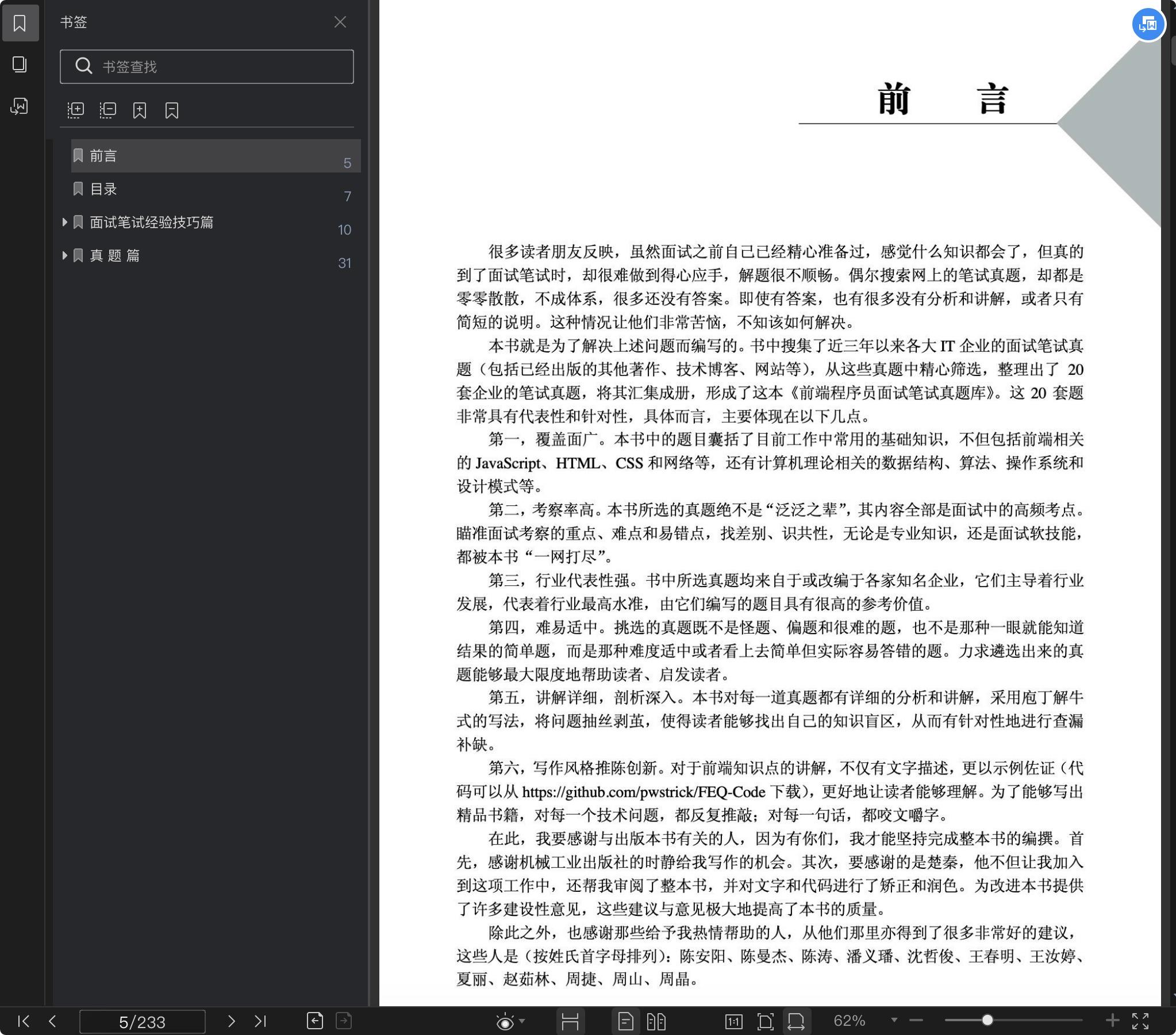The width and height of the screenshot is (1176, 1035).
Task: Fit the whole page in window
Action: pyautogui.click(x=765, y=1022)
